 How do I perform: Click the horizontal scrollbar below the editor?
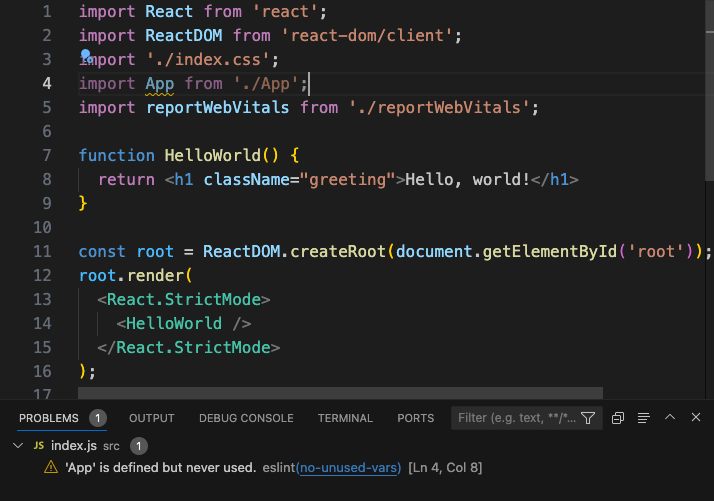pyautogui.click(x=340, y=393)
